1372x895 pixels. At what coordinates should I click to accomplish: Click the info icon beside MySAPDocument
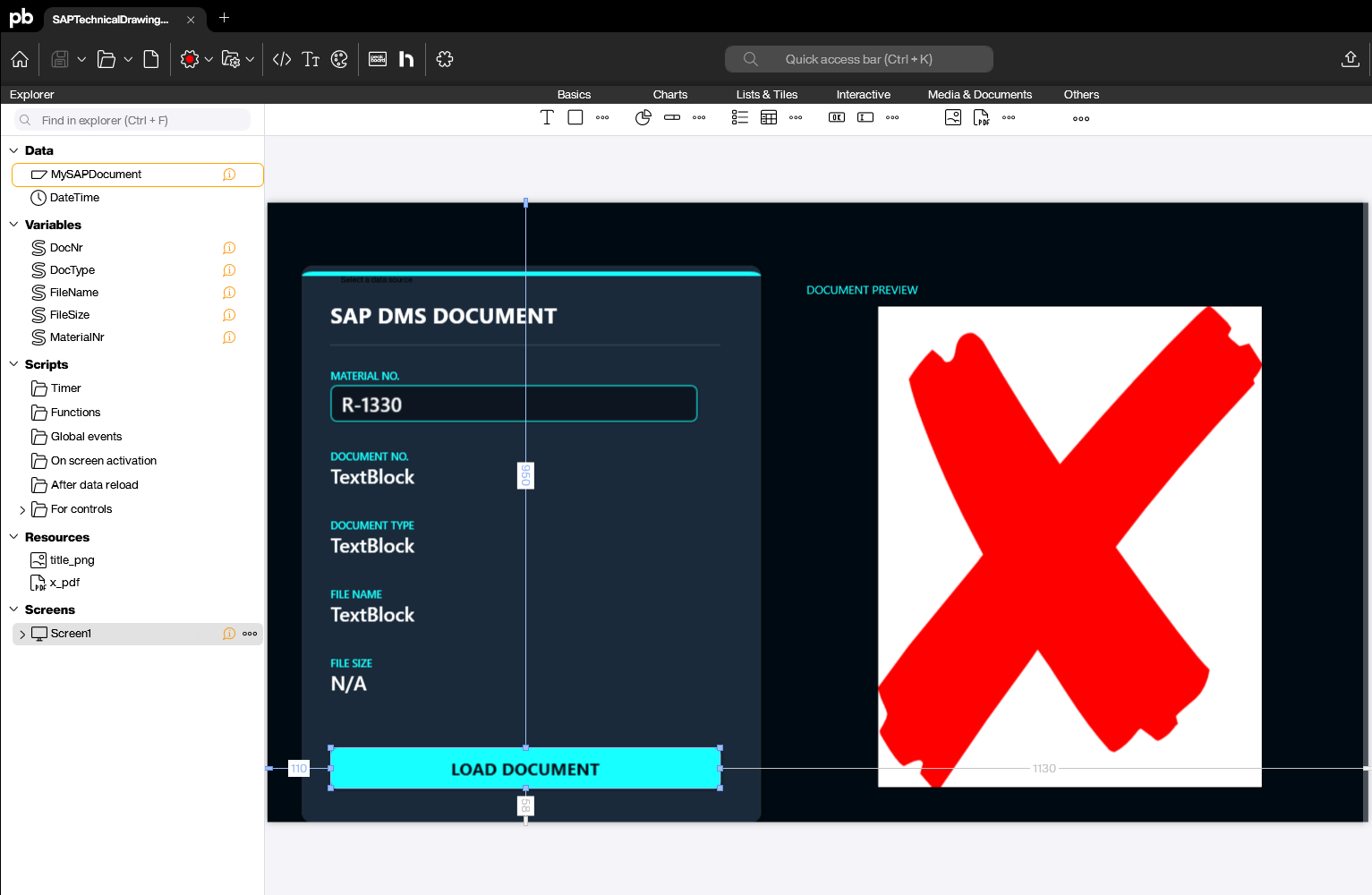(x=229, y=175)
